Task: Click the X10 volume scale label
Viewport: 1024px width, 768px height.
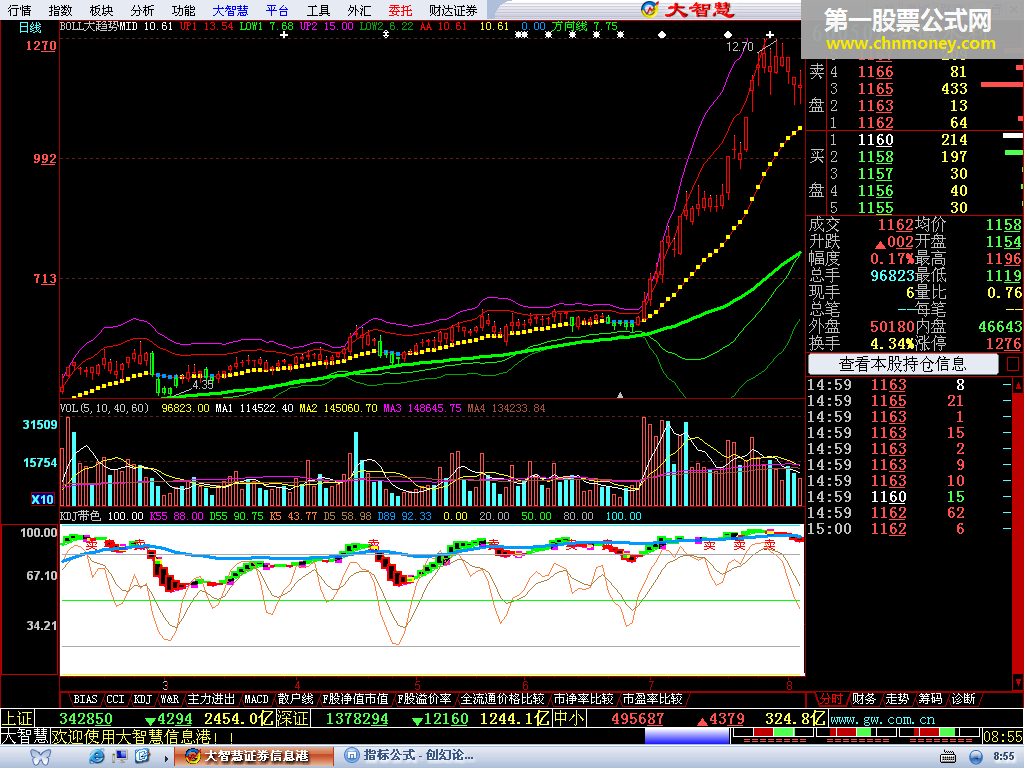Action: [42, 499]
